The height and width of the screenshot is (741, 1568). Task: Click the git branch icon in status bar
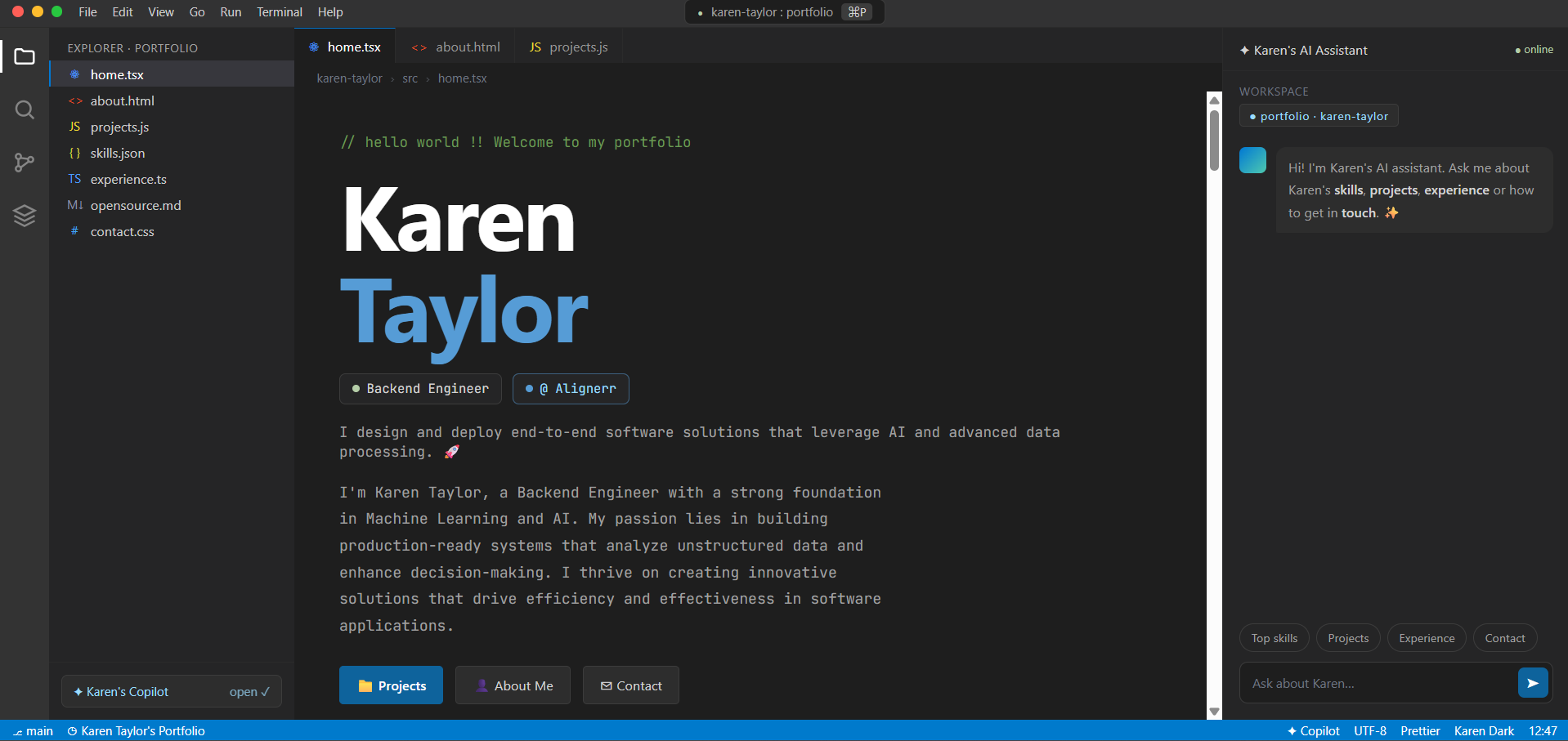[x=18, y=731]
